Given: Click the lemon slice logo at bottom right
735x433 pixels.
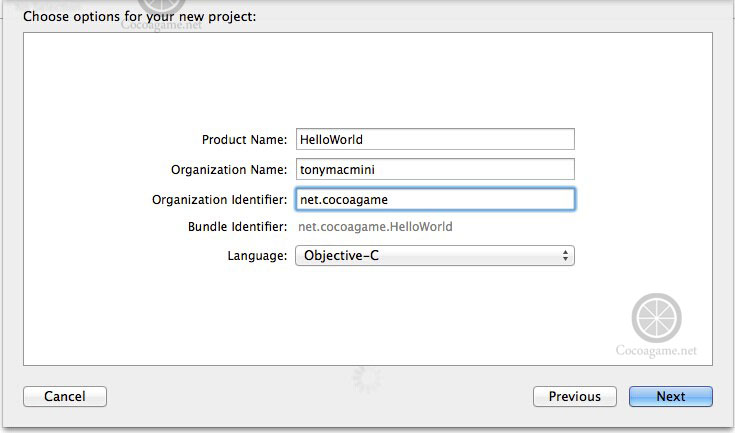Looking at the screenshot, I should 657,319.
